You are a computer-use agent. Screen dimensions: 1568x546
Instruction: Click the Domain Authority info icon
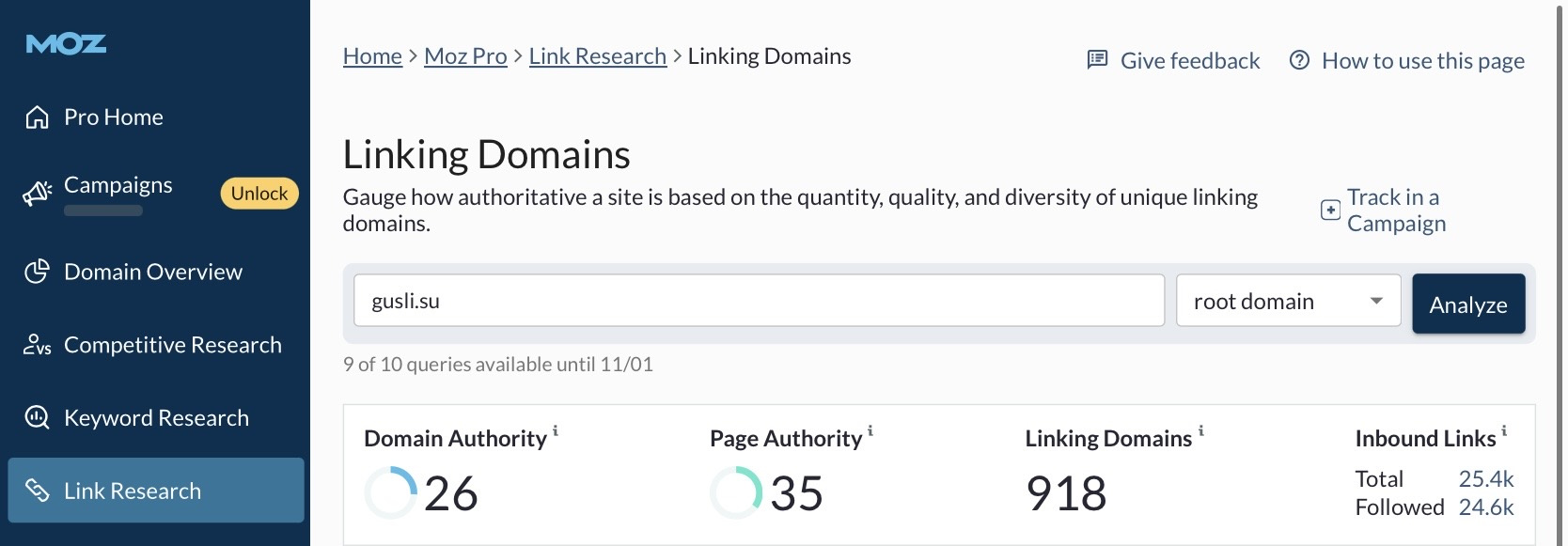point(555,431)
